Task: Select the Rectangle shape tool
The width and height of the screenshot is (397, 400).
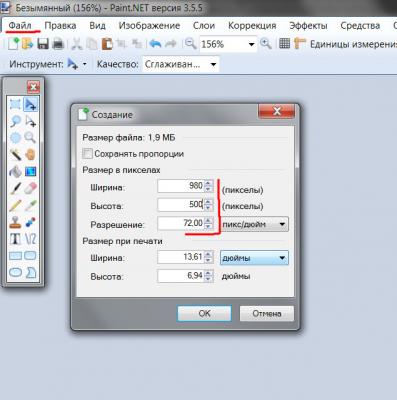Action: coord(15,256)
